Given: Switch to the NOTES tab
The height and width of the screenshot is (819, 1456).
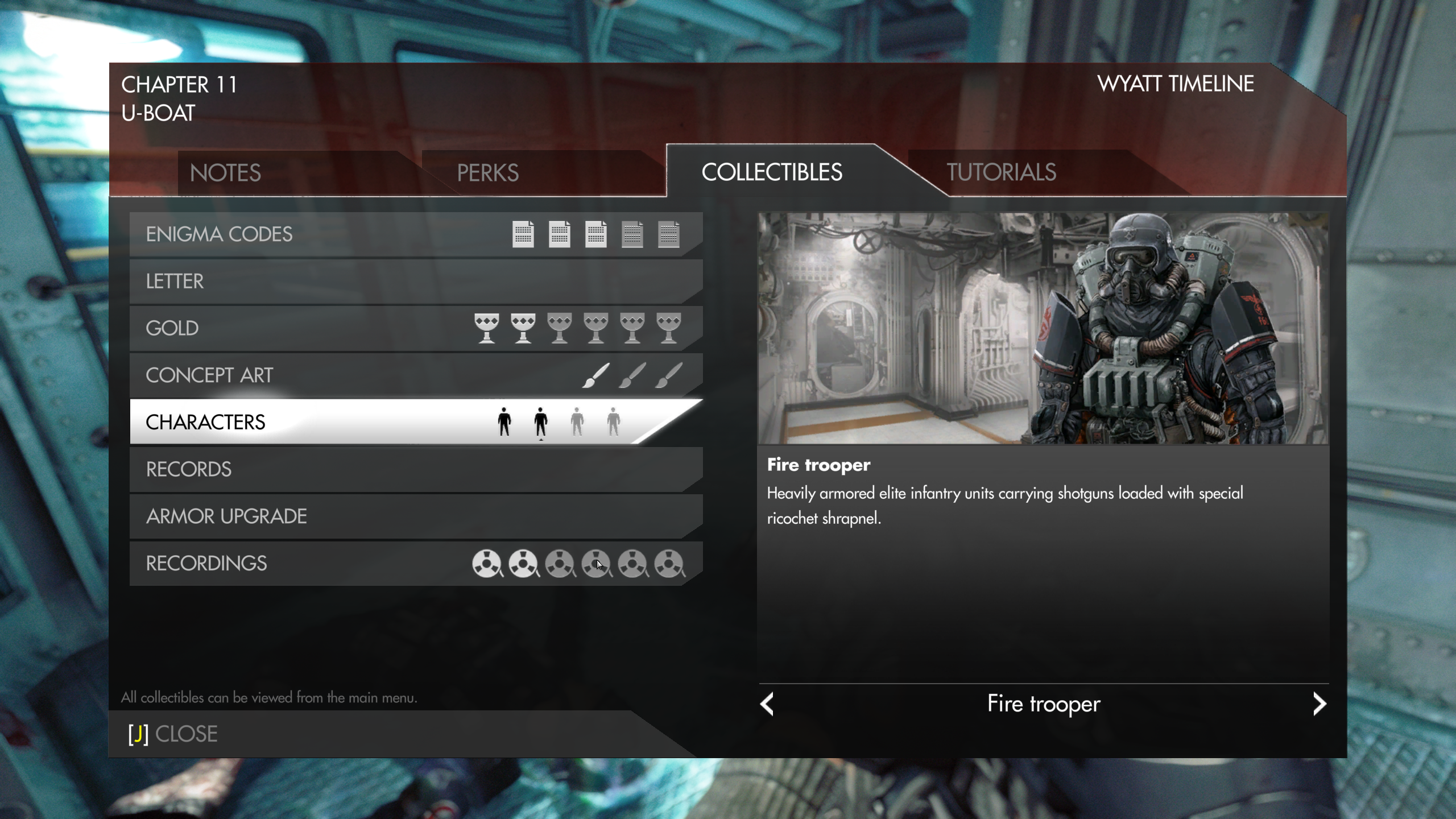Looking at the screenshot, I should 224,172.
